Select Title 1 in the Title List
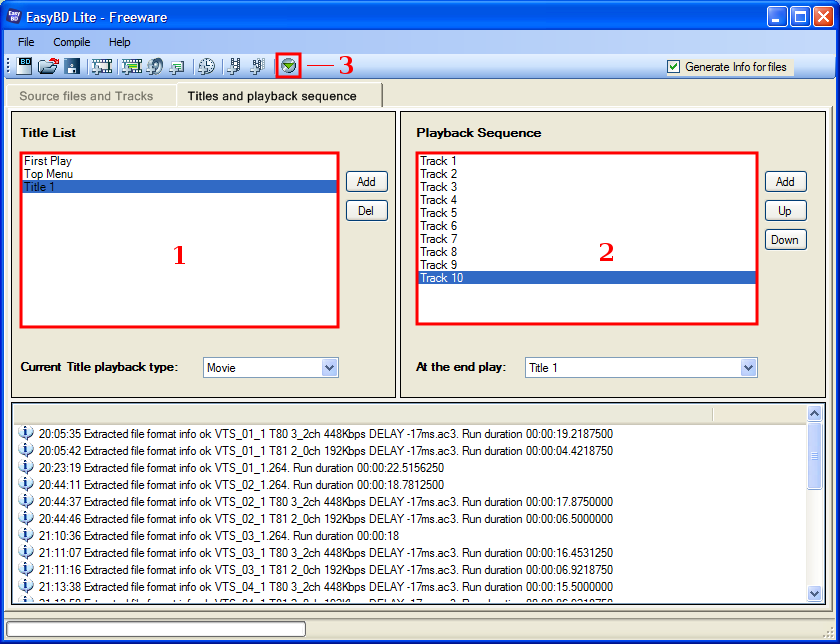The width and height of the screenshot is (840, 644). click(180, 186)
